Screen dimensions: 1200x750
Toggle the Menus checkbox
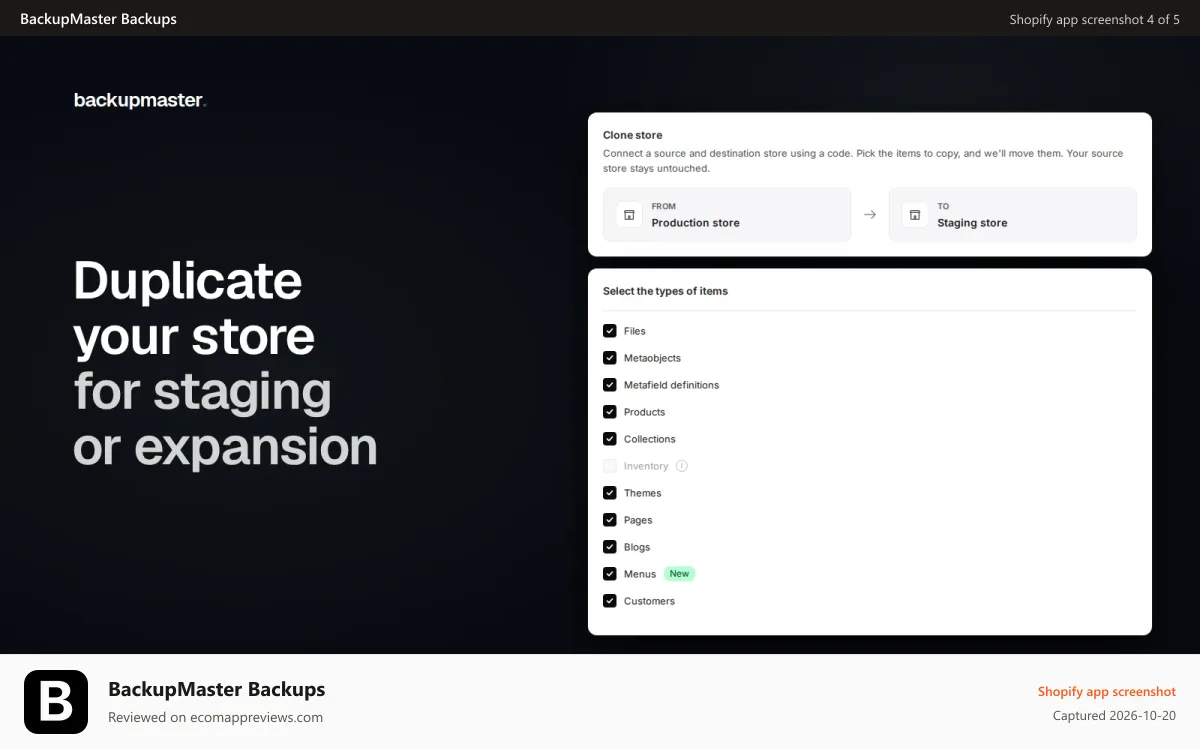pos(610,574)
